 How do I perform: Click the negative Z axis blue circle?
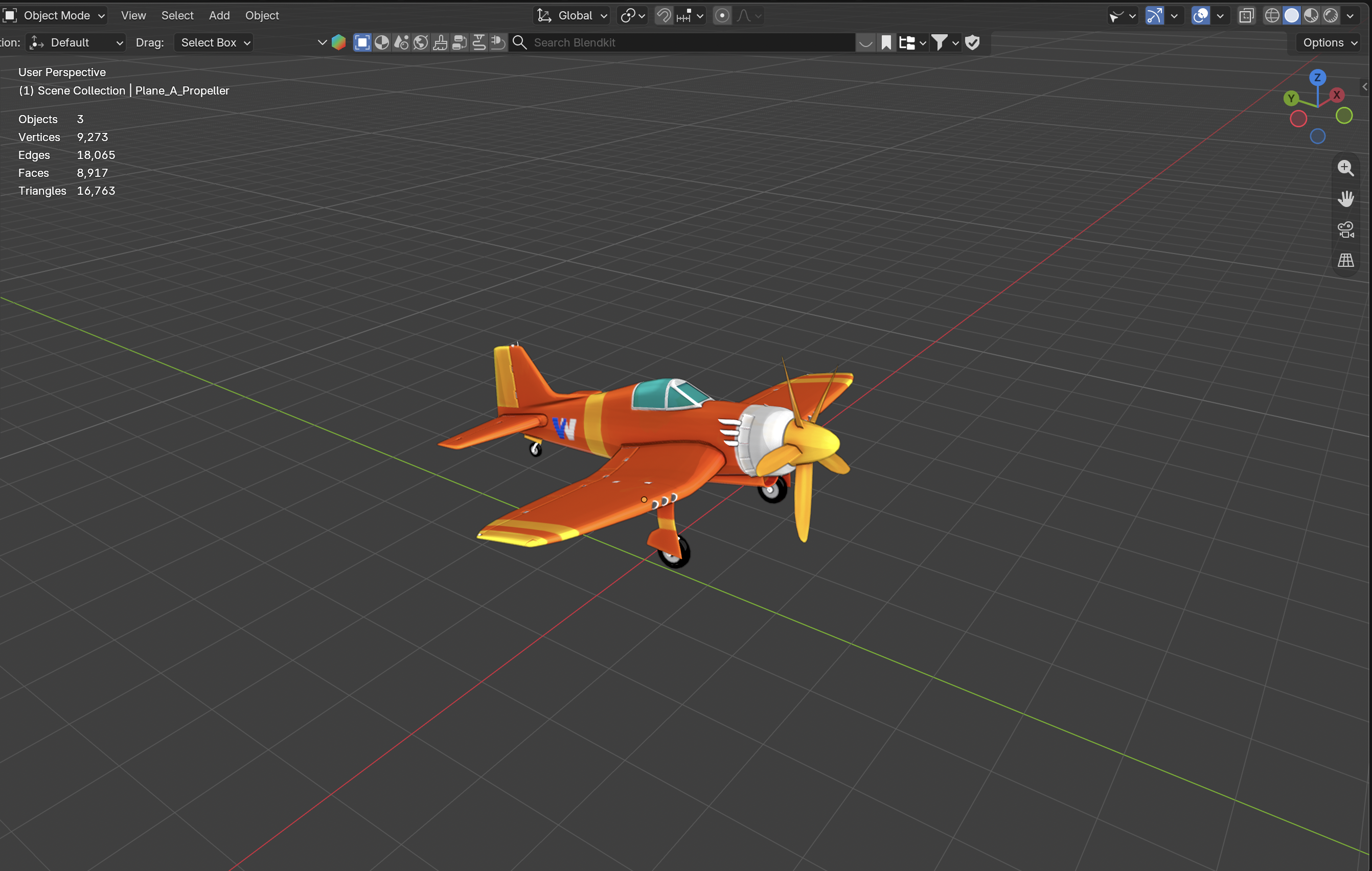point(1317,136)
